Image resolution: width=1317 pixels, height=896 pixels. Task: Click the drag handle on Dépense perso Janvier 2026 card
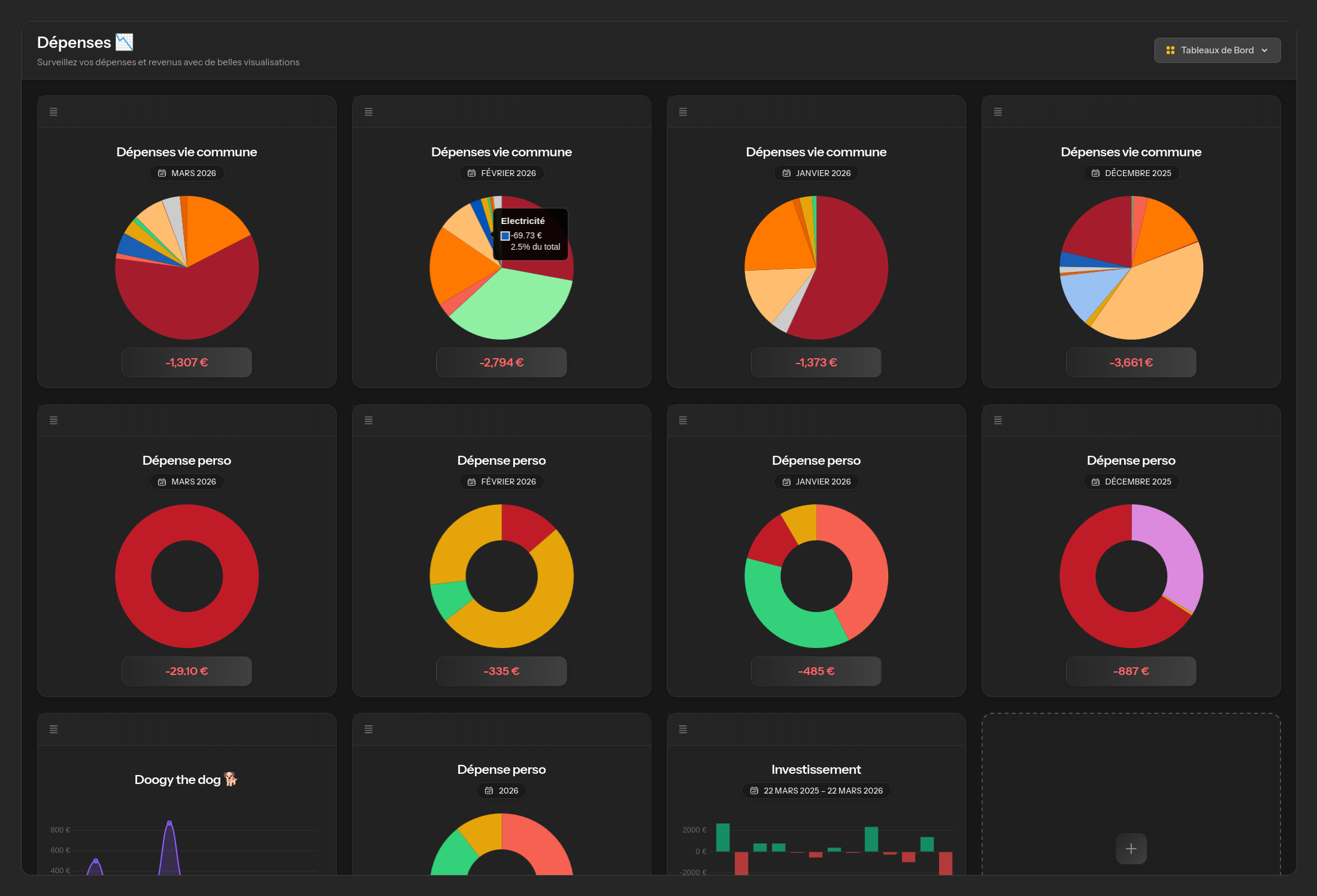(x=683, y=420)
